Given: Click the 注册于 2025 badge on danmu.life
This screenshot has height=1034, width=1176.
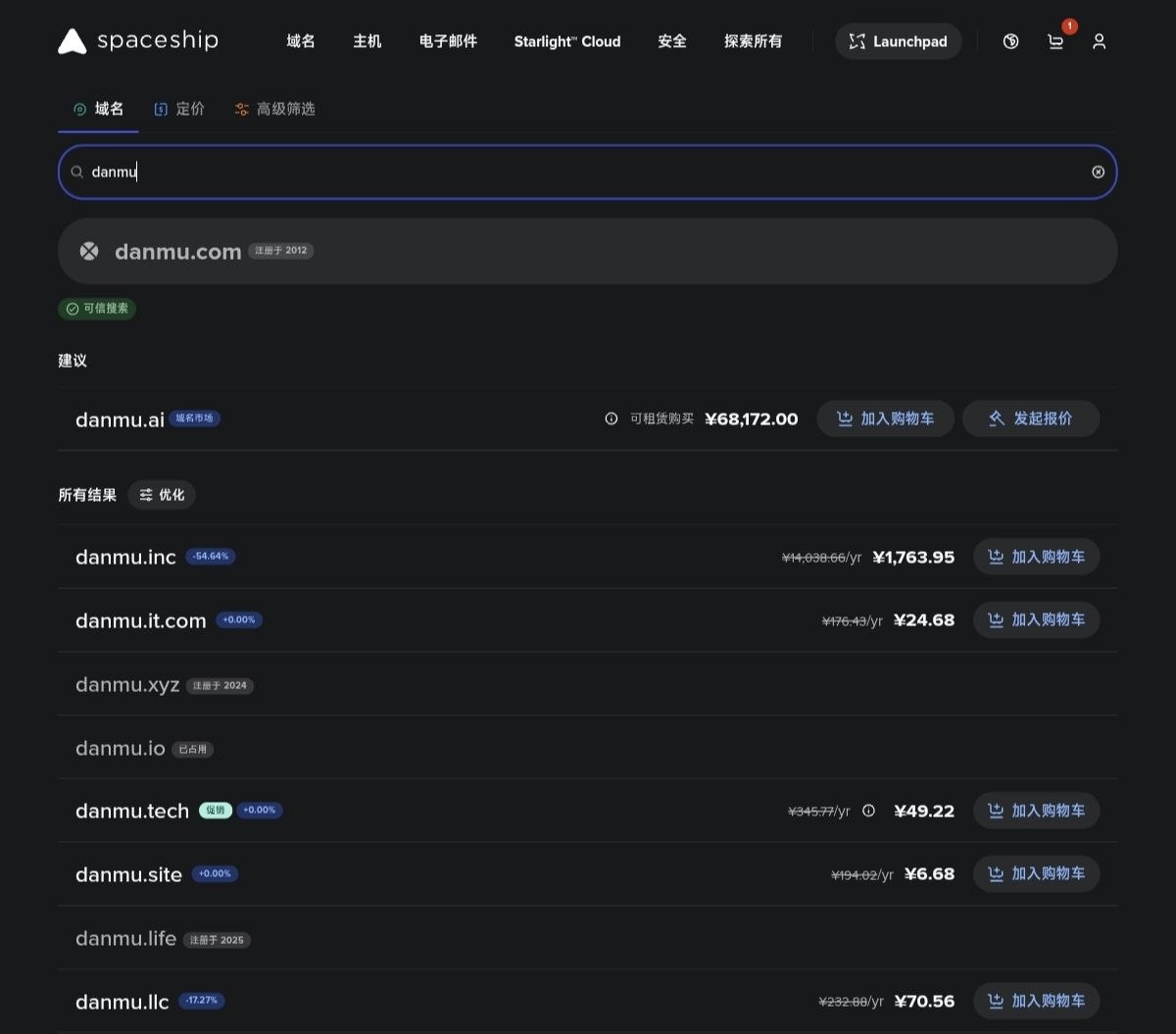Looking at the screenshot, I should click(217, 940).
